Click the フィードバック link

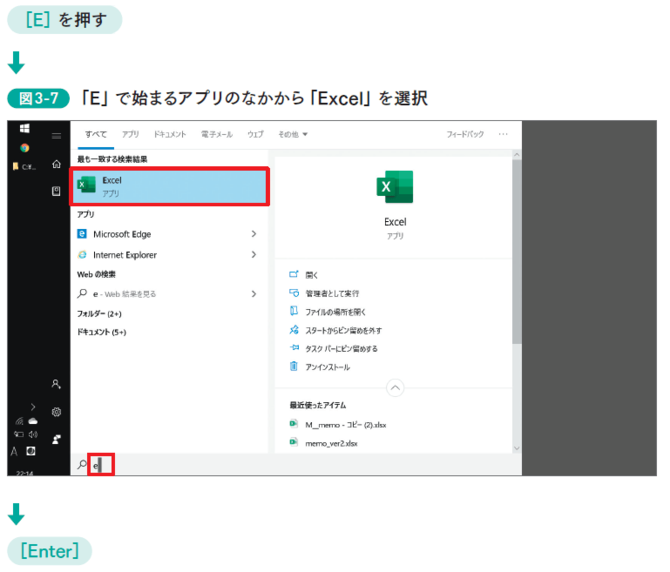[465, 134]
